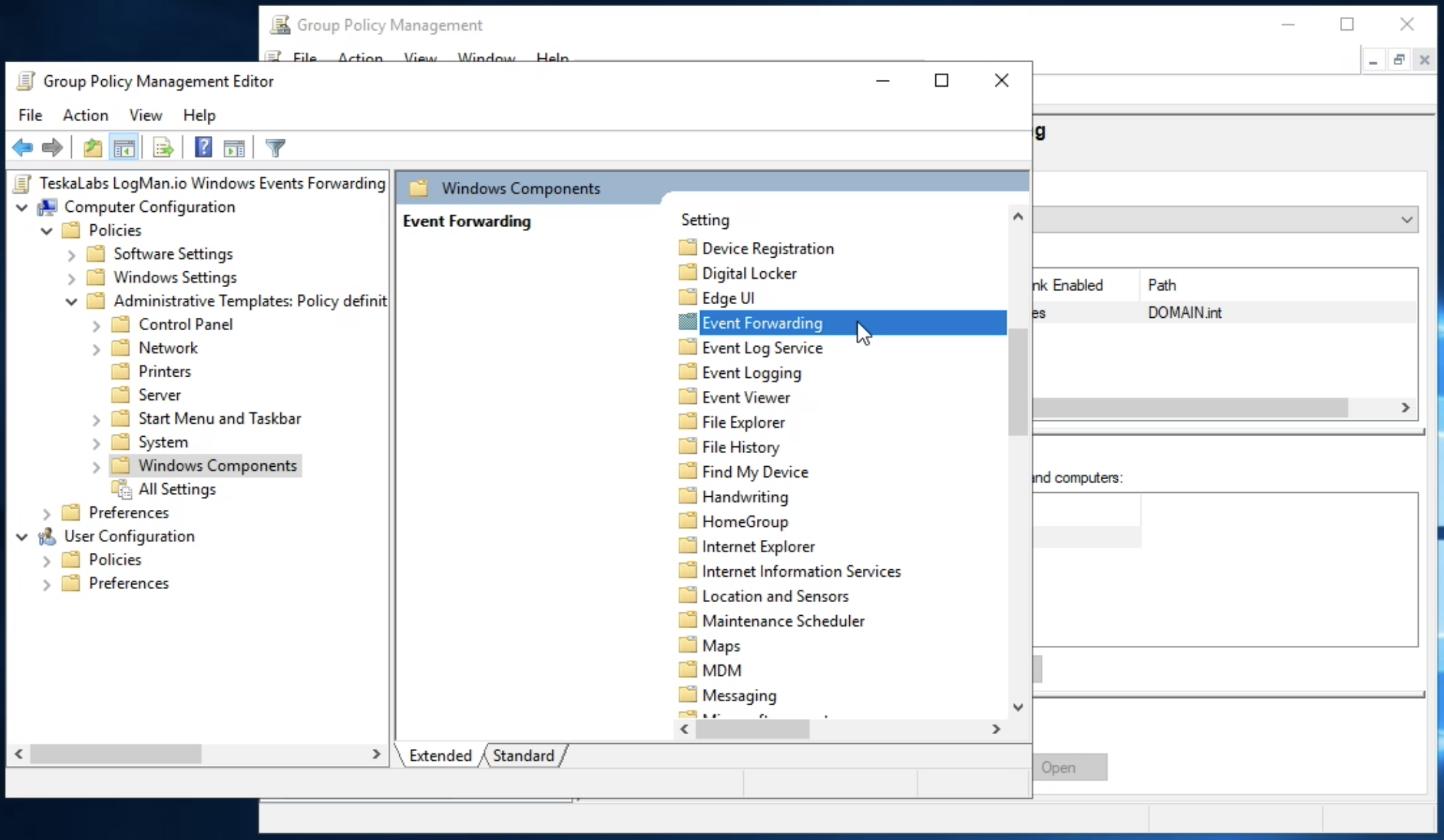Click the User Configuration node icon
Screen dimensions: 1444x840
[47, 536]
